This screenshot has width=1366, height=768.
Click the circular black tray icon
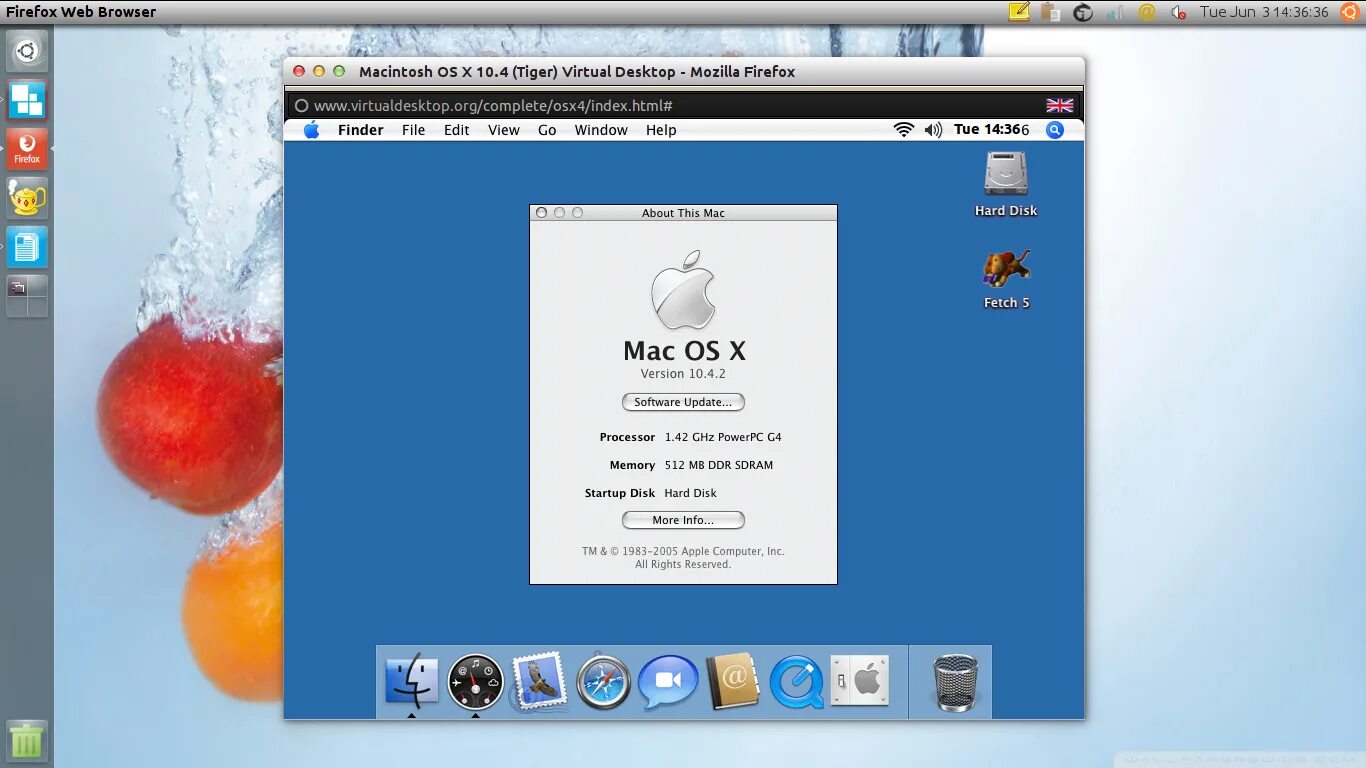1083,12
